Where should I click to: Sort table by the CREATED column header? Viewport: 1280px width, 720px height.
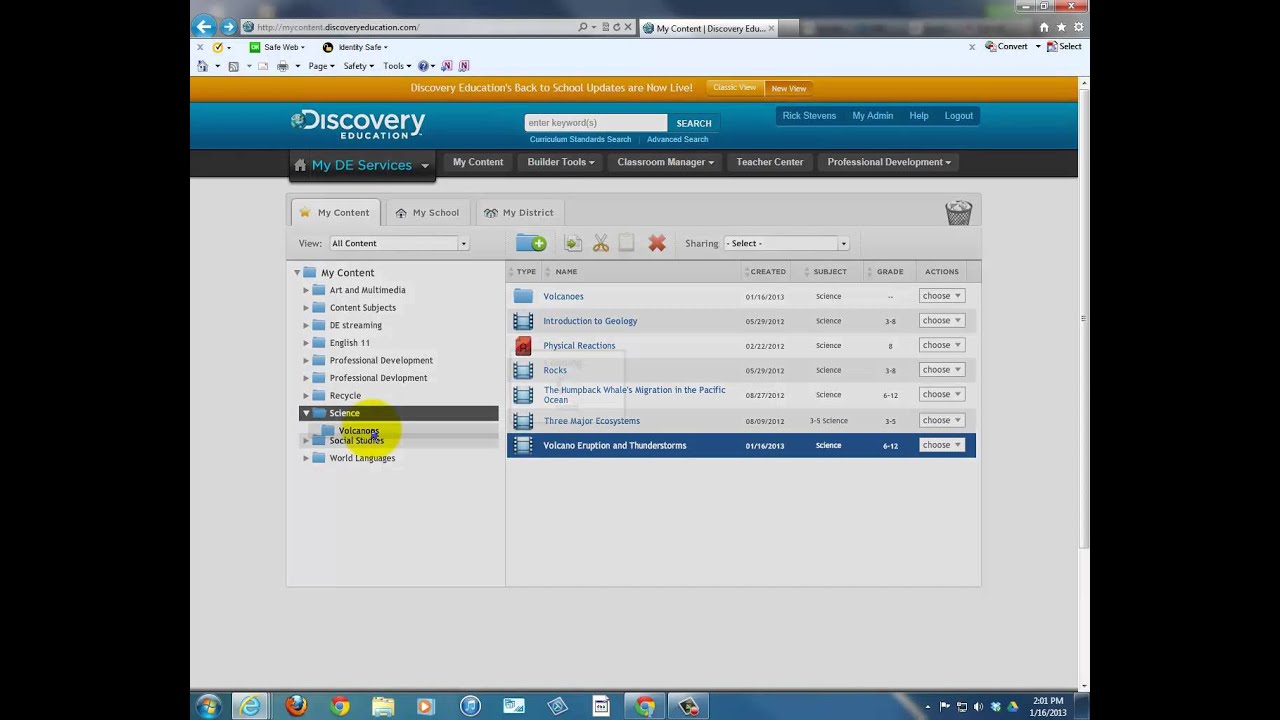[x=768, y=272]
